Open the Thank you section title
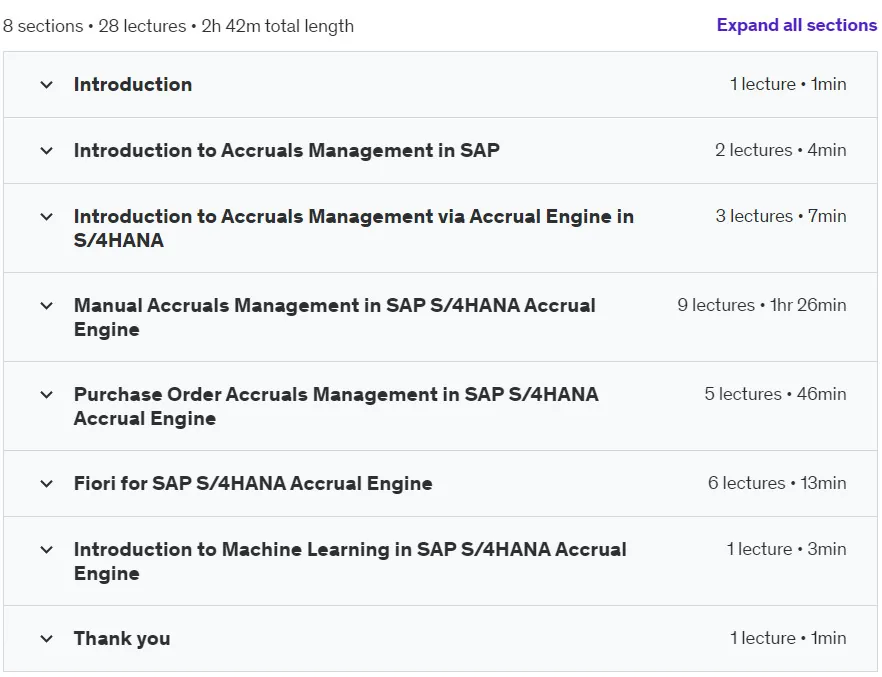The width and height of the screenshot is (882, 677). pyautogui.click(x=122, y=638)
